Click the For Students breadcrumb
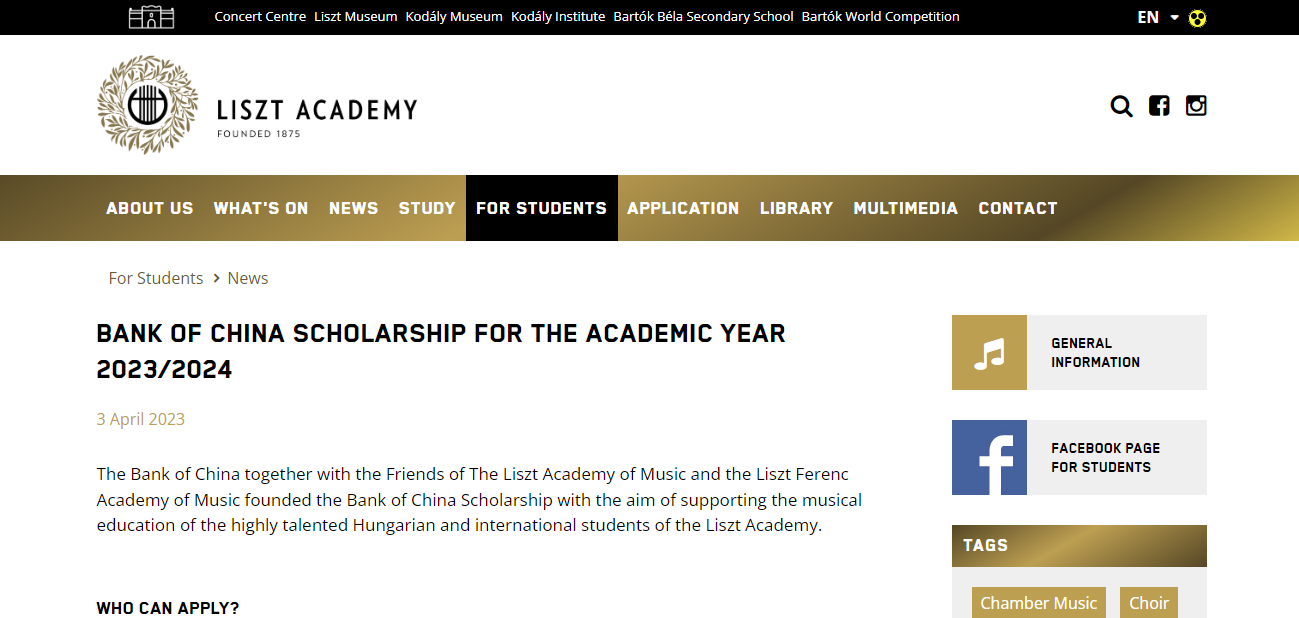Viewport: 1299px width, 618px height. 156,278
